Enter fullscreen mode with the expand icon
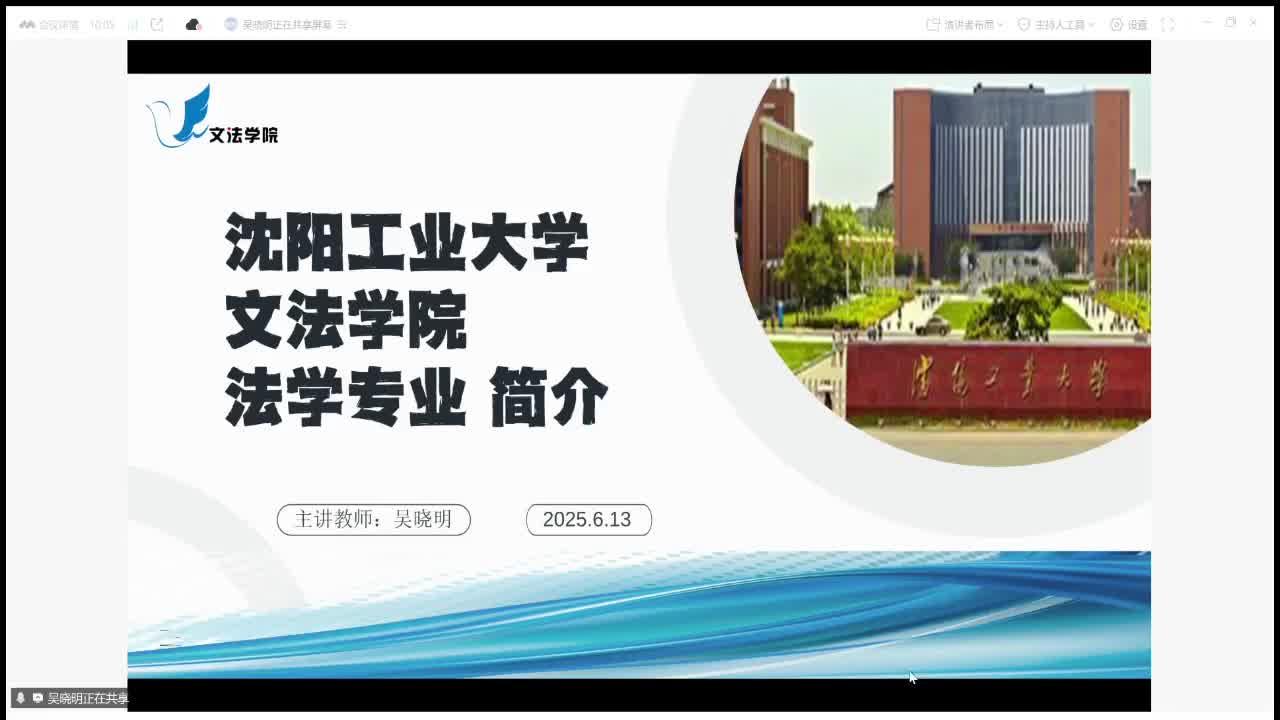 point(1167,25)
